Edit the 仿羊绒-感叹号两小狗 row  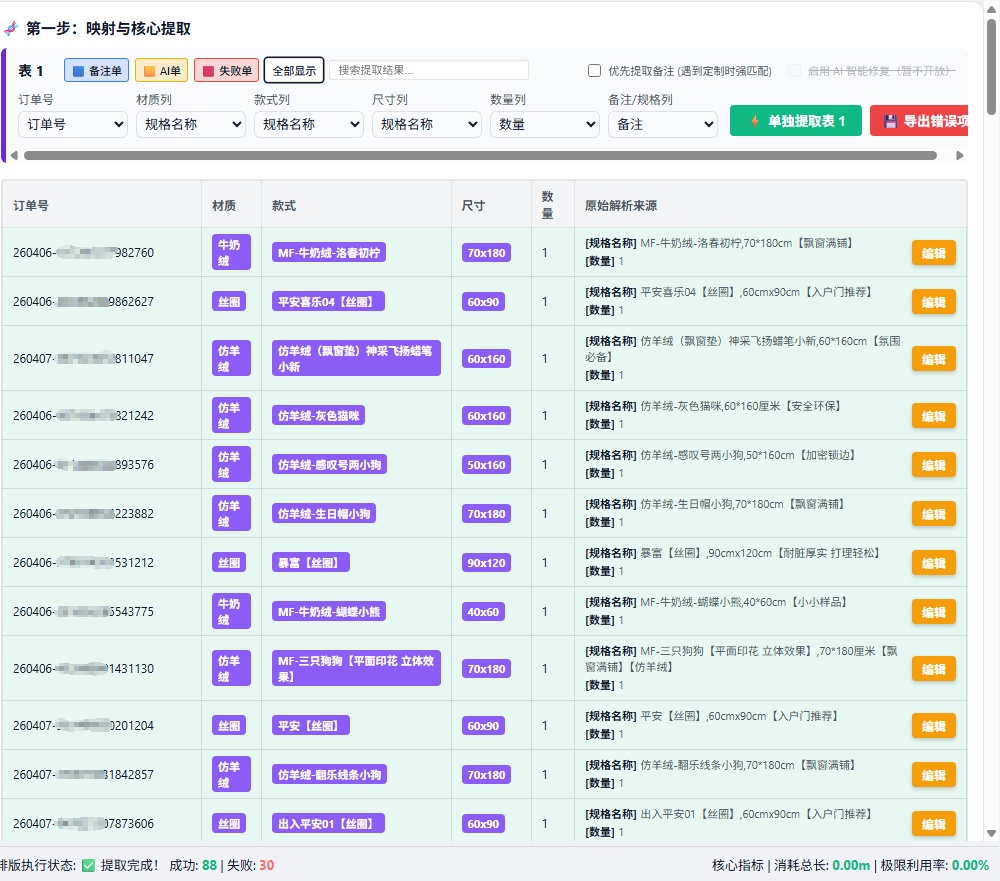coord(934,465)
